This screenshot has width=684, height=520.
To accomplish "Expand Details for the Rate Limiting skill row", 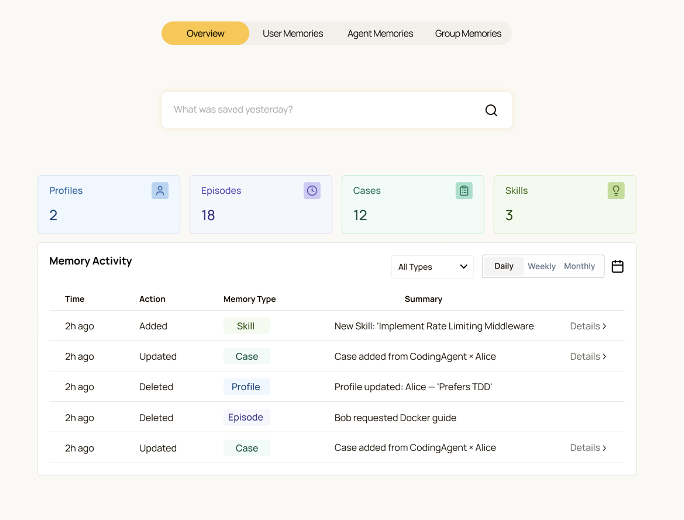I will 588,326.
